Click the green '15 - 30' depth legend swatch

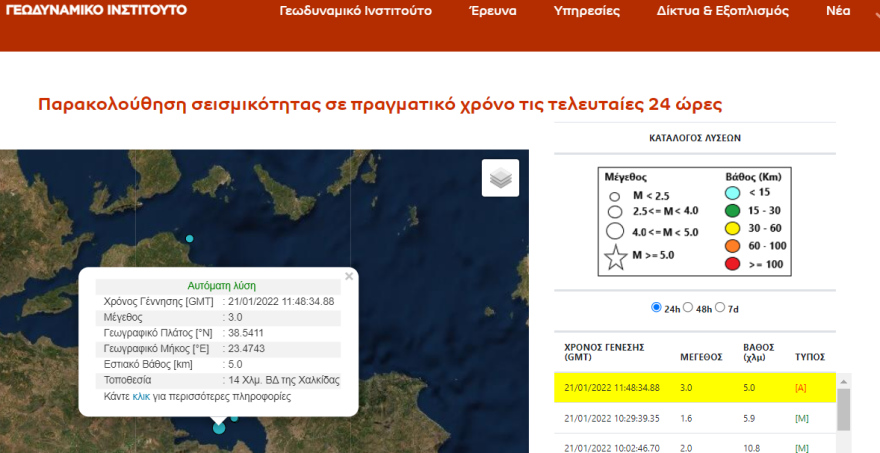tap(732, 211)
